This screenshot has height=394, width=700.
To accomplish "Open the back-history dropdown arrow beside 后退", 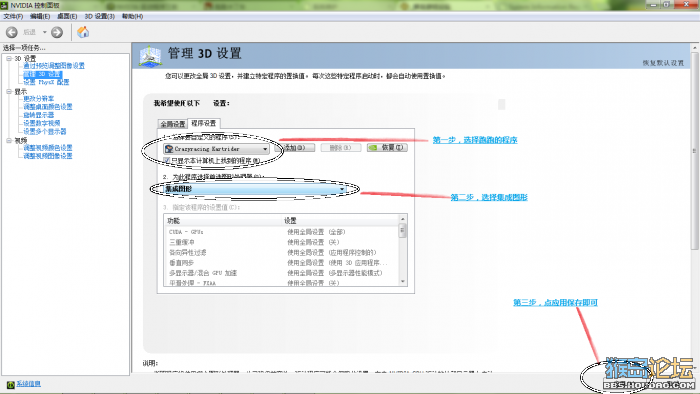I will [45, 32].
